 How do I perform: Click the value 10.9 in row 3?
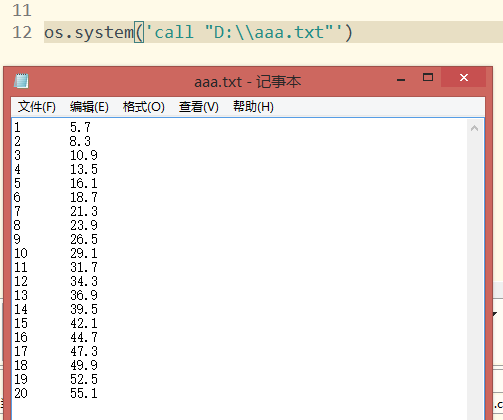(x=84, y=155)
